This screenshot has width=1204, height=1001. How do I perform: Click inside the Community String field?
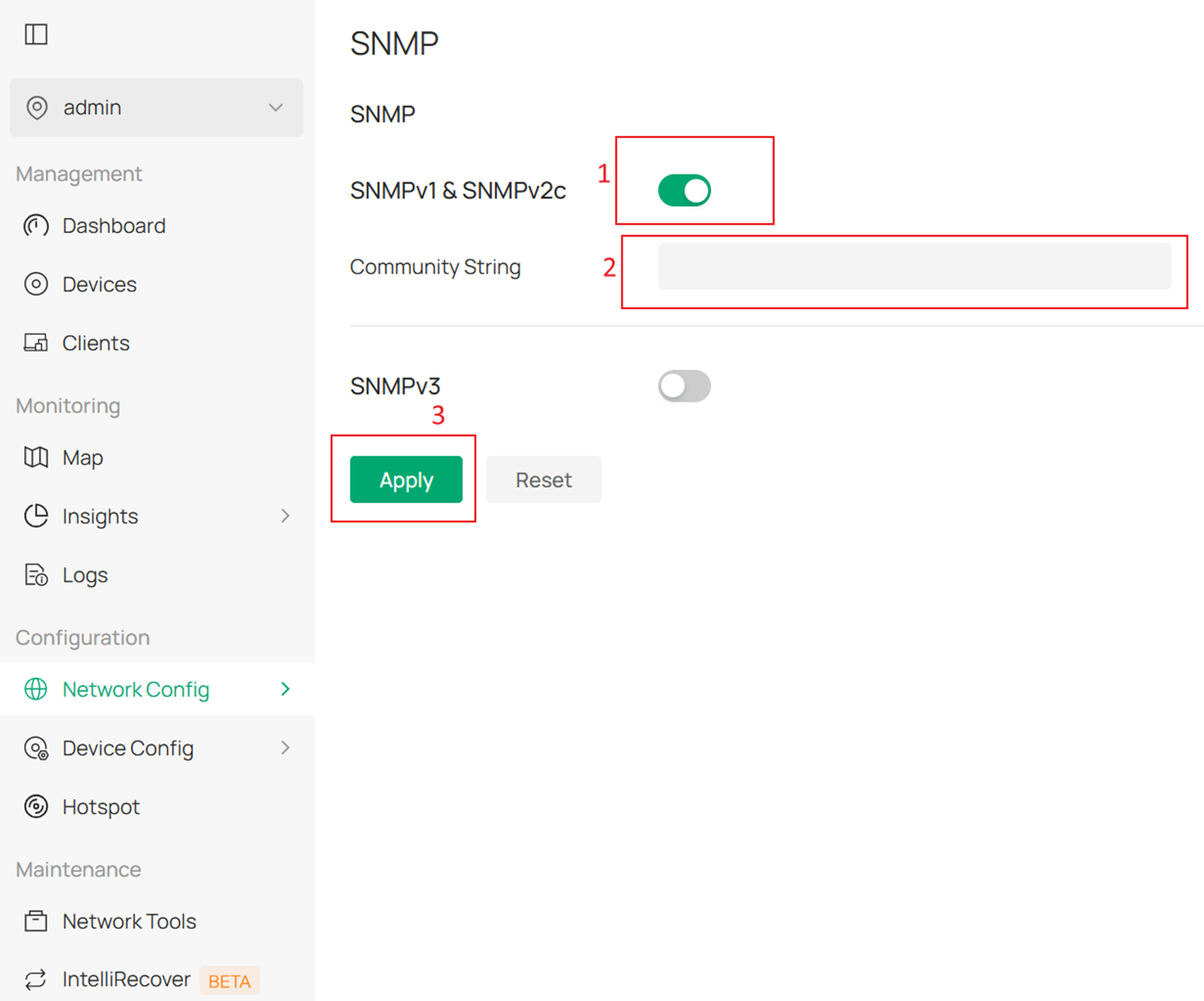[x=913, y=266]
